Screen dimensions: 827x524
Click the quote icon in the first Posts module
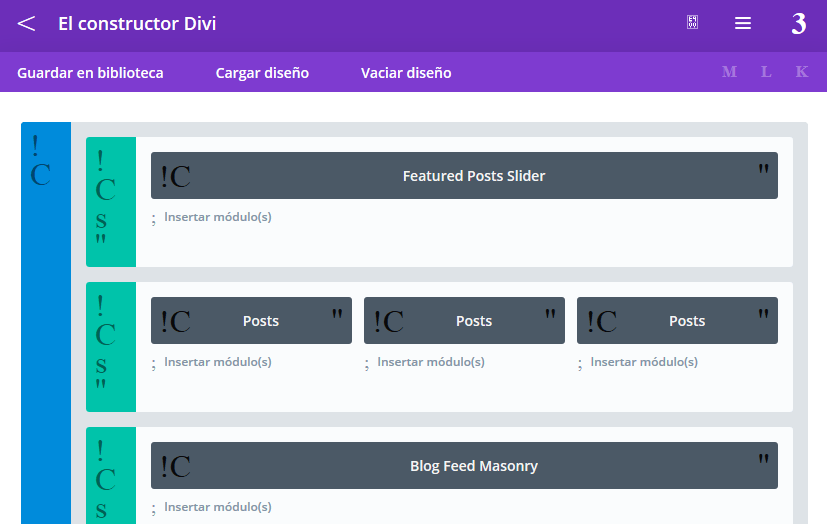[x=337, y=314]
